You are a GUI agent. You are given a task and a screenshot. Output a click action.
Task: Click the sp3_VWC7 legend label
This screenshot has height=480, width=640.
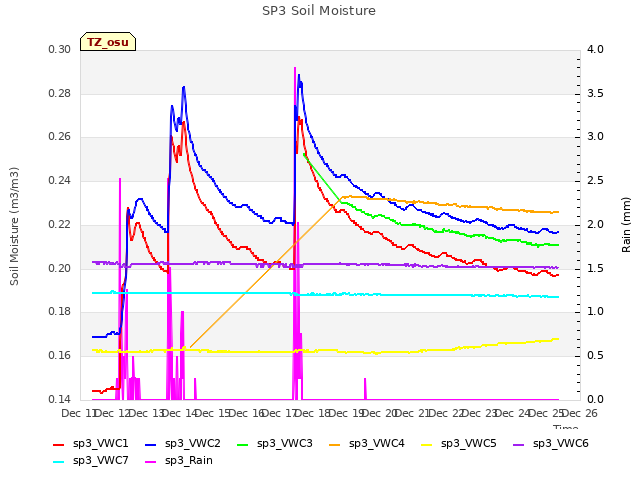pyautogui.click(x=100, y=461)
